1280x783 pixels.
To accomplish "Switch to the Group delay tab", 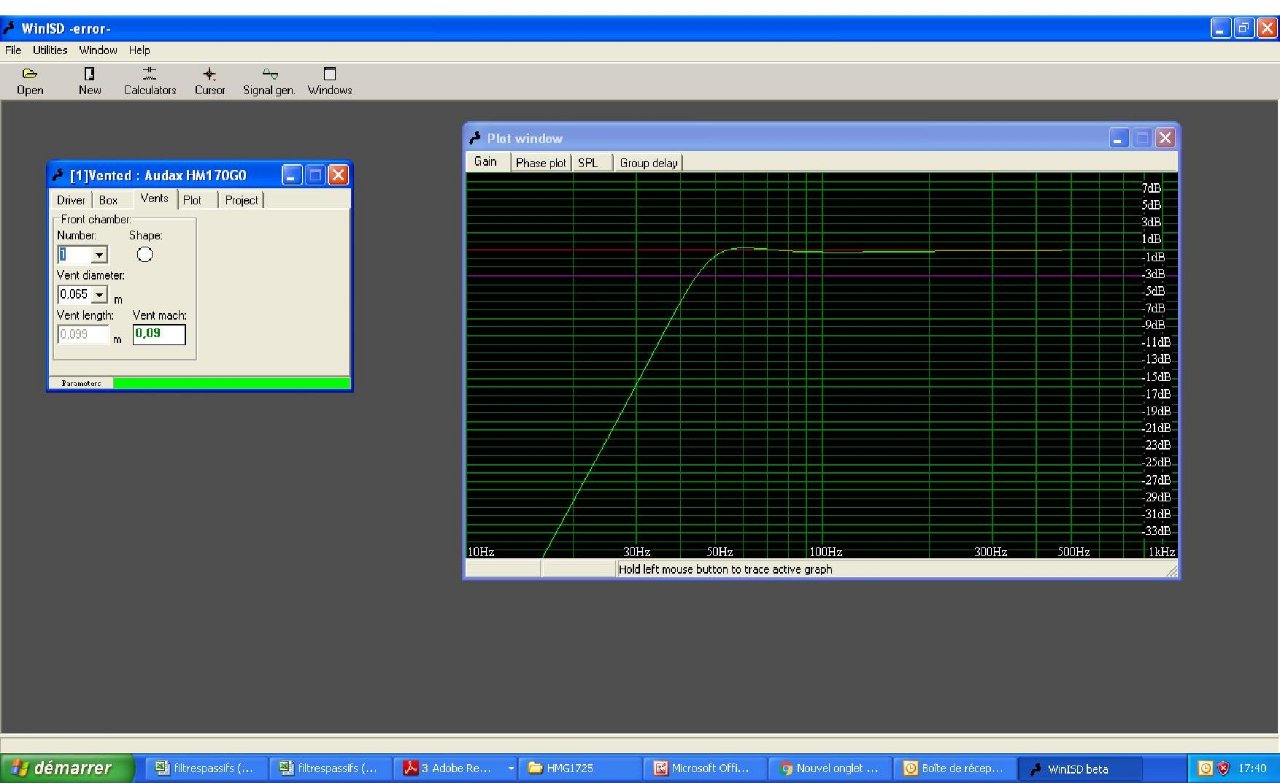I will click(648, 163).
